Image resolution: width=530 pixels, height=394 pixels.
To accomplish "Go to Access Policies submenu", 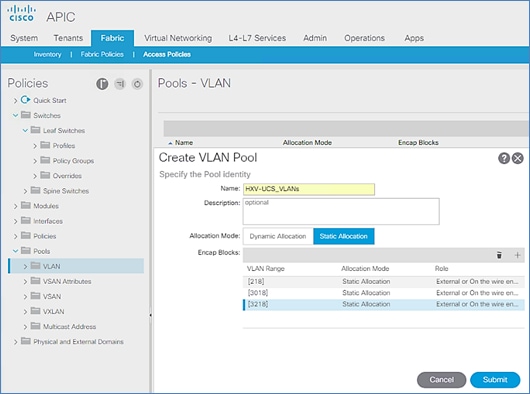I will point(167,54).
